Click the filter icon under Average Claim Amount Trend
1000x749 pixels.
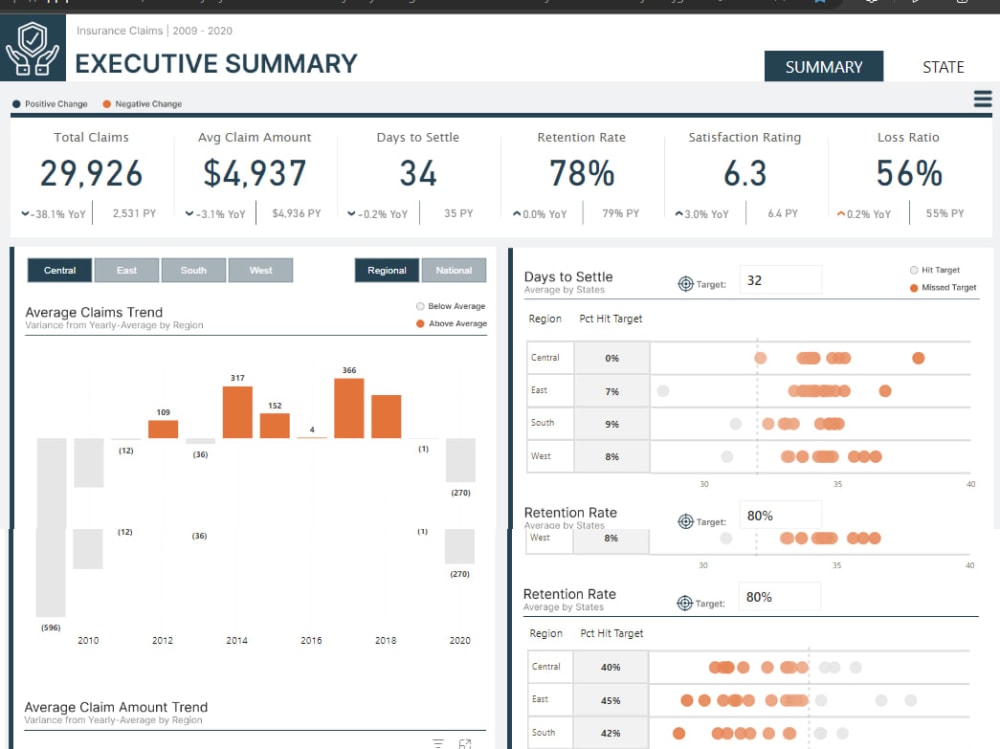point(438,743)
